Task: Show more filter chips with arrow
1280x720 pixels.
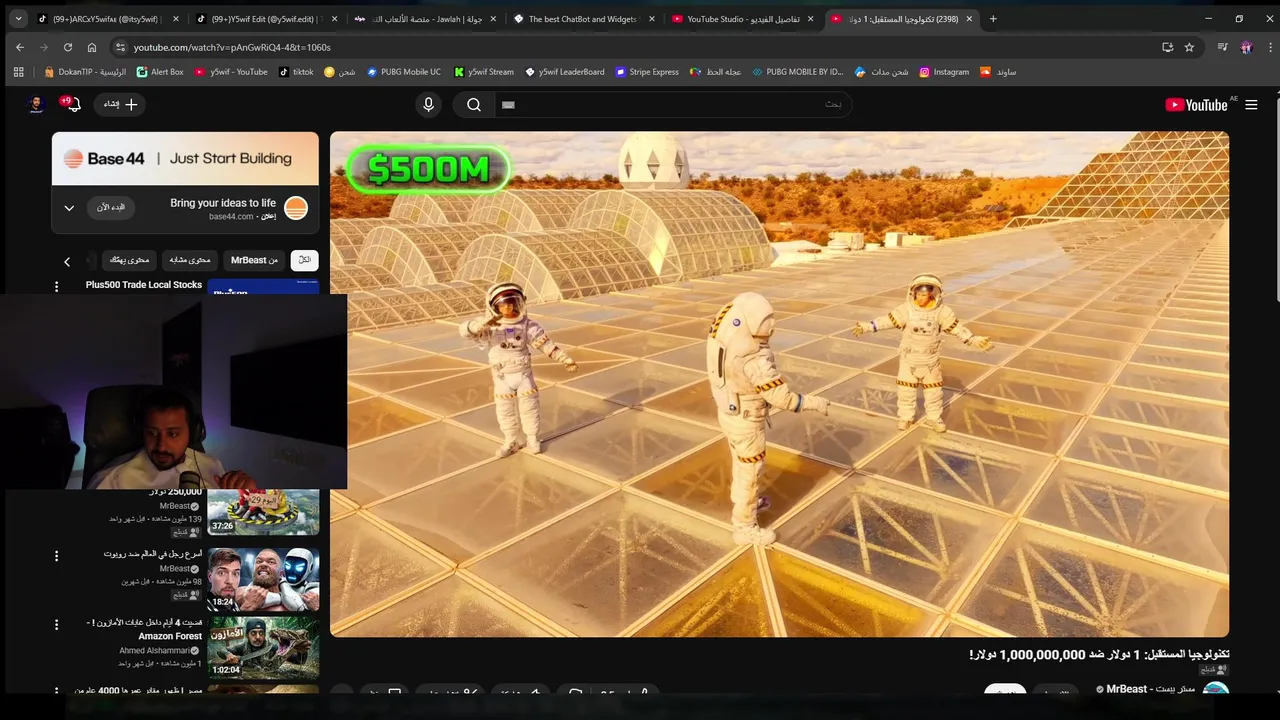Action: [x=67, y=262]
